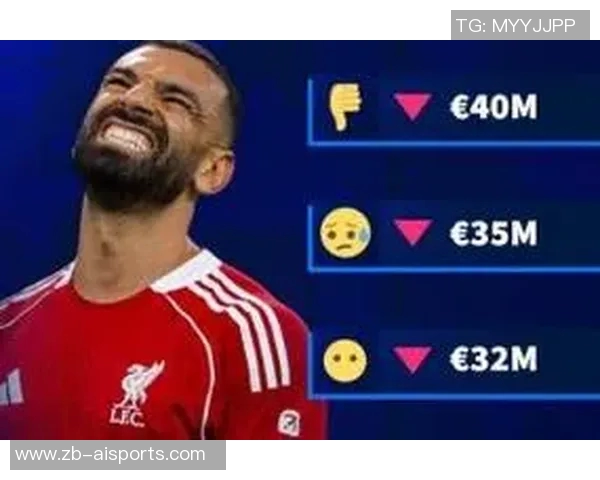Viewport: 600px width, 480px height.
Task: Click the sleeve badge on red jersey
Action: (x=289, y=423)
